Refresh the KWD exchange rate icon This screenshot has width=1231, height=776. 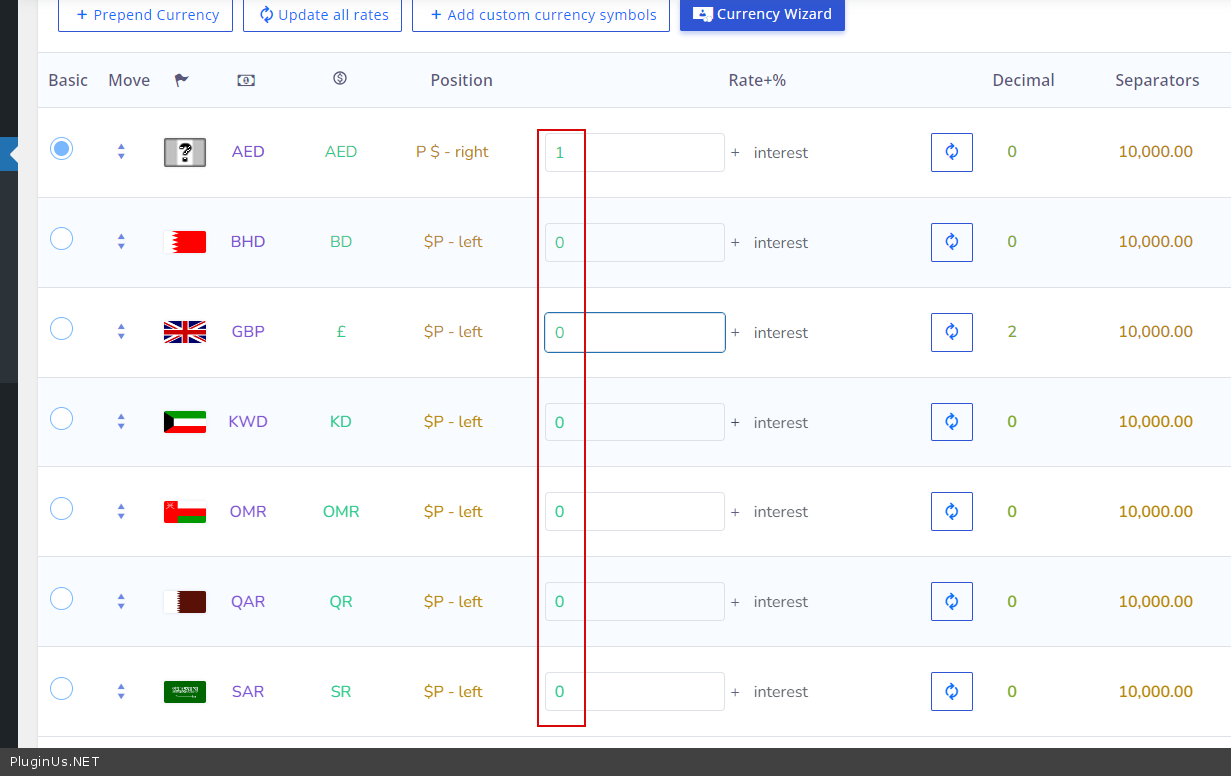tap(951, 422)
